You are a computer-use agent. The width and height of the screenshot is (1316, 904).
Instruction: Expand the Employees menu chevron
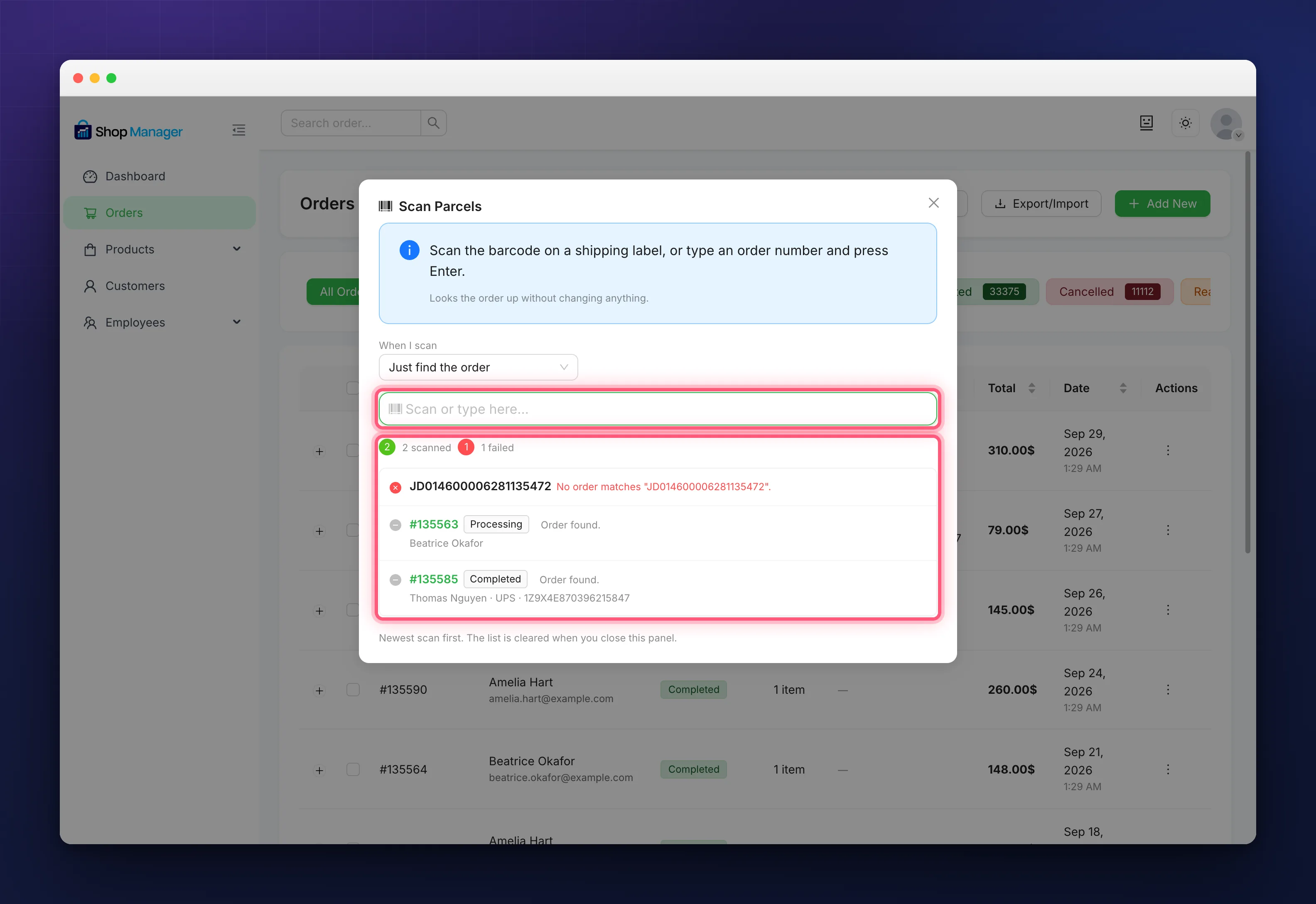pos(237,322)
